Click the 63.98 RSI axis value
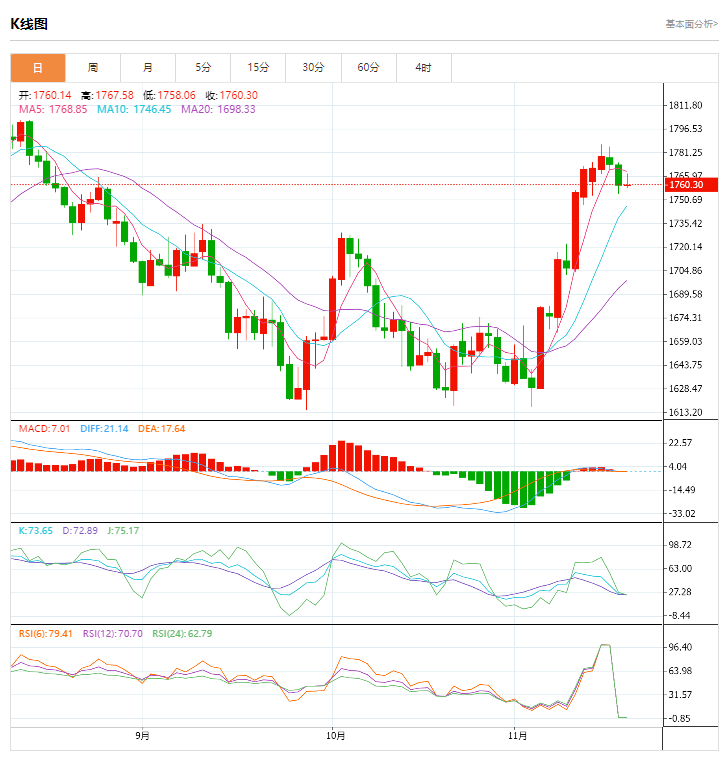The image size is (723, 759). pyautogui.click(x=680, y=671)
